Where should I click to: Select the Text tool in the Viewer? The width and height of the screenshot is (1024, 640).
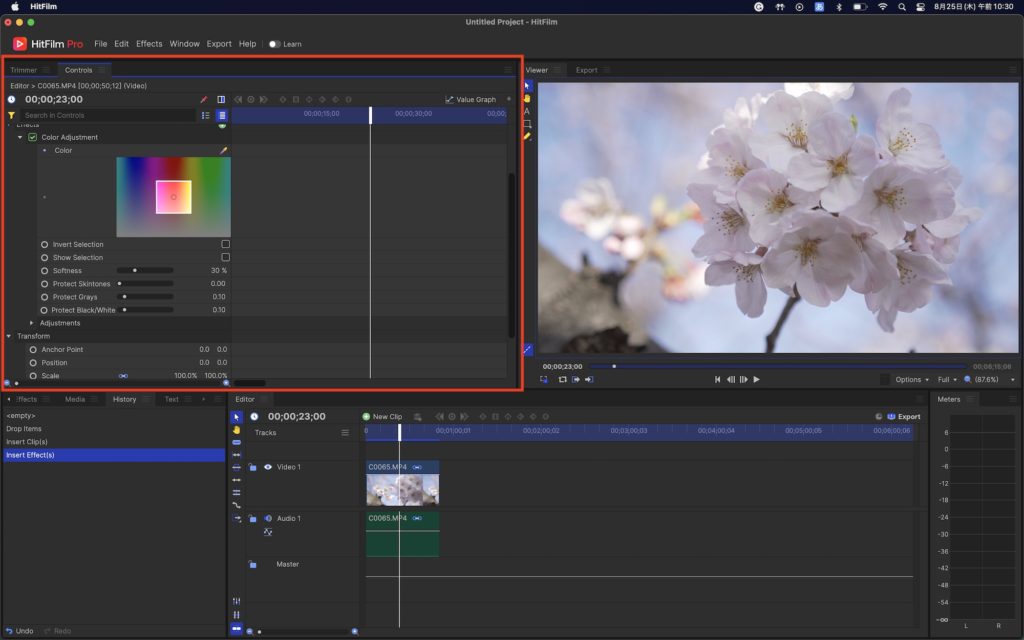(527, 111)
